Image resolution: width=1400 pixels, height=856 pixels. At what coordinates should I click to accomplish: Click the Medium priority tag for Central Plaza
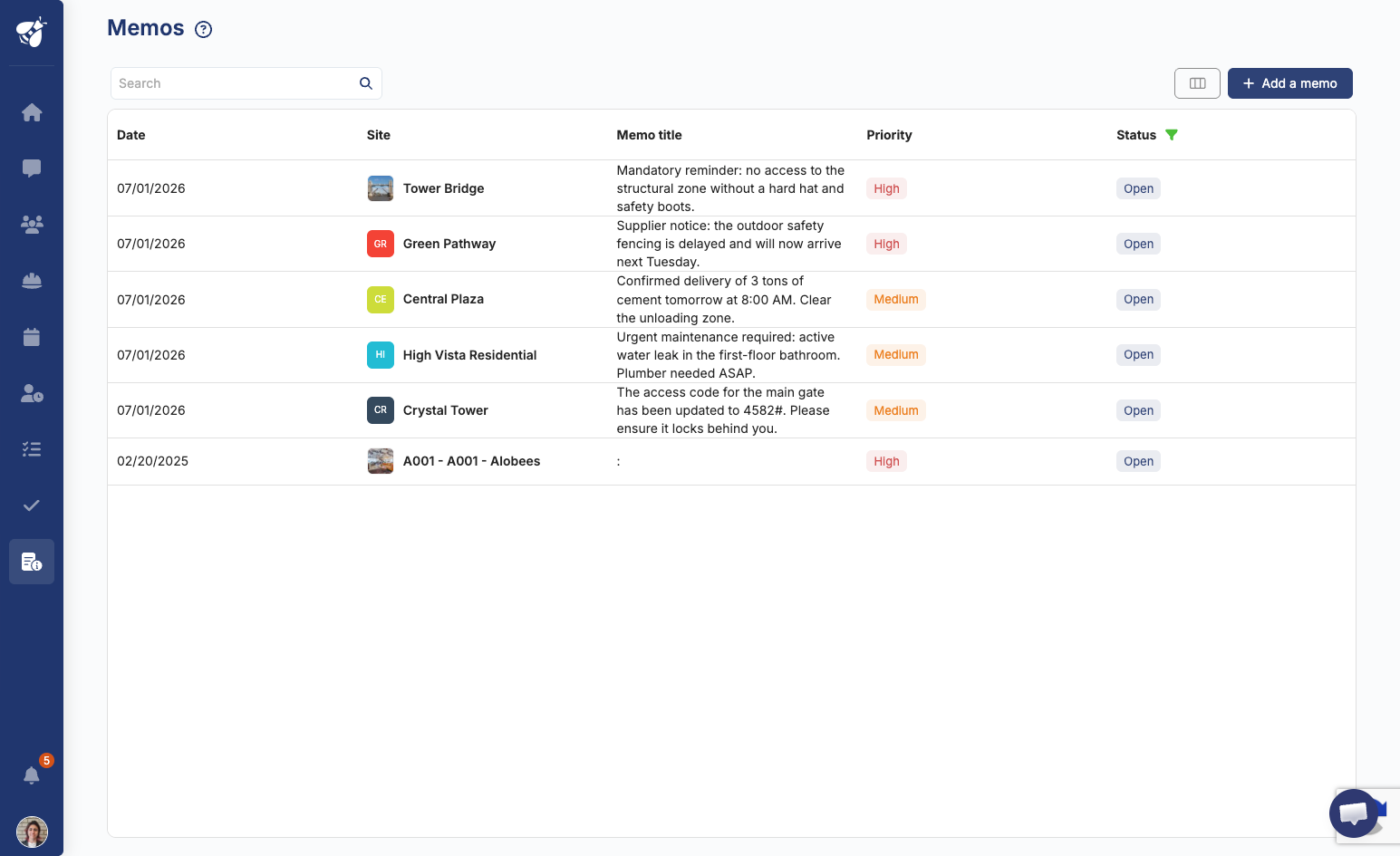click(x=896, y=299)
